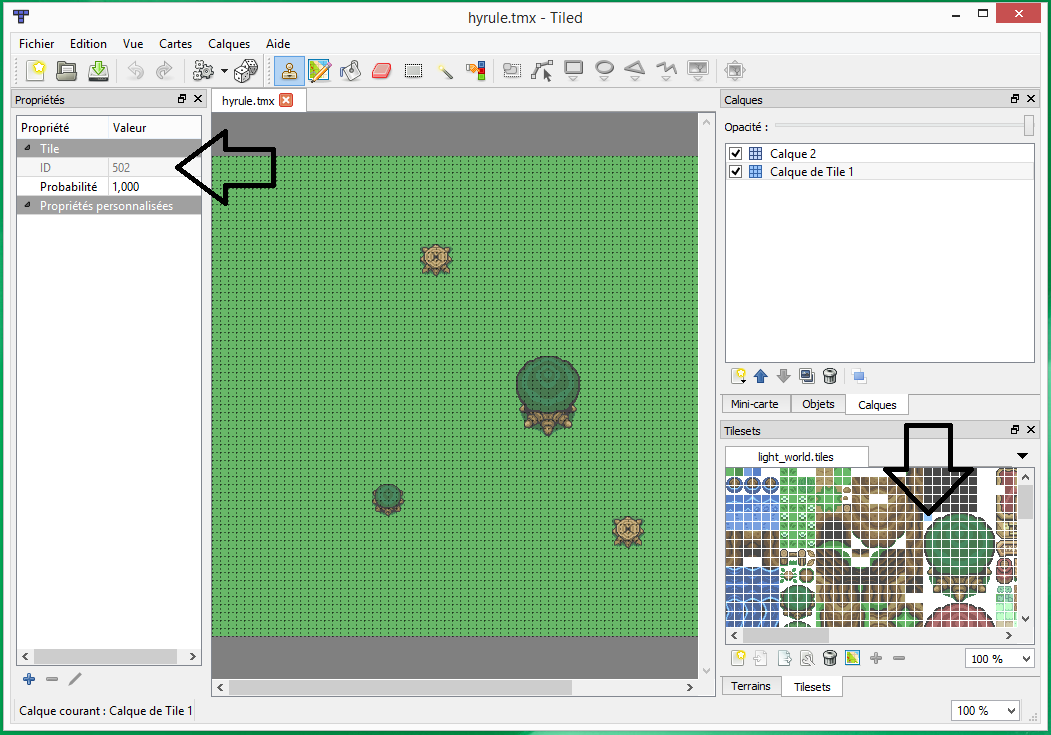Open the Calques menu
Viewport: 1051px width, 735px height.
[229, 44]
